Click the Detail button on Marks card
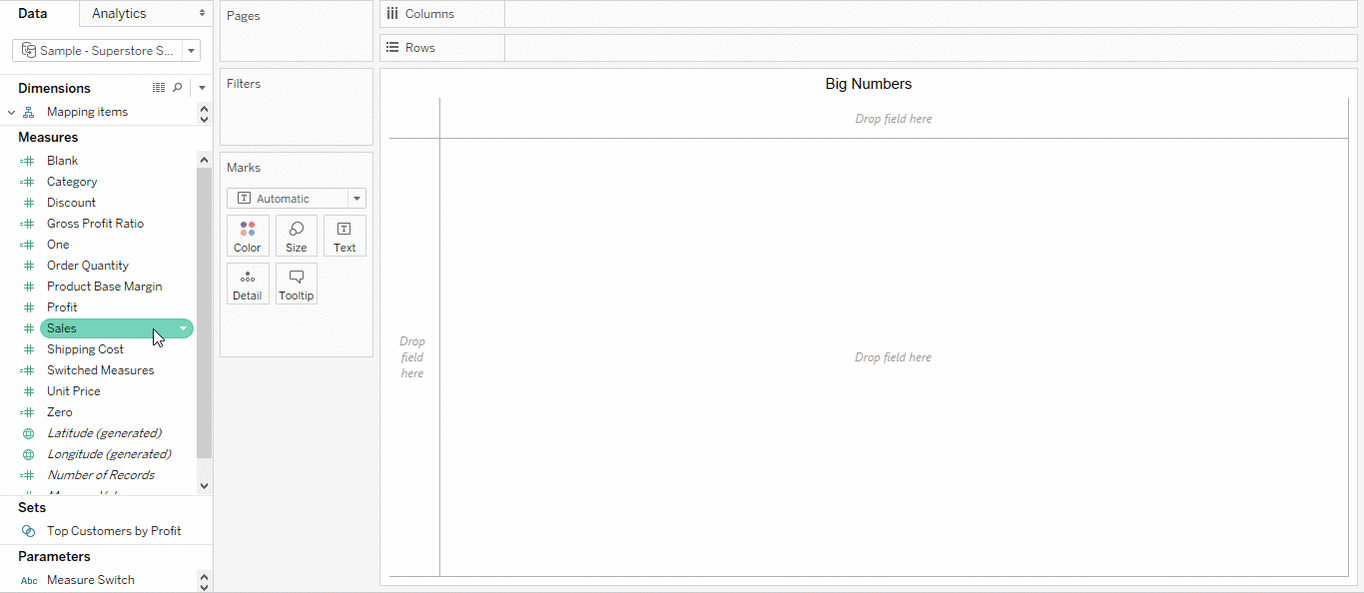Image resolution: width=1364 pixels, height=593 pixels. (247, 283)
